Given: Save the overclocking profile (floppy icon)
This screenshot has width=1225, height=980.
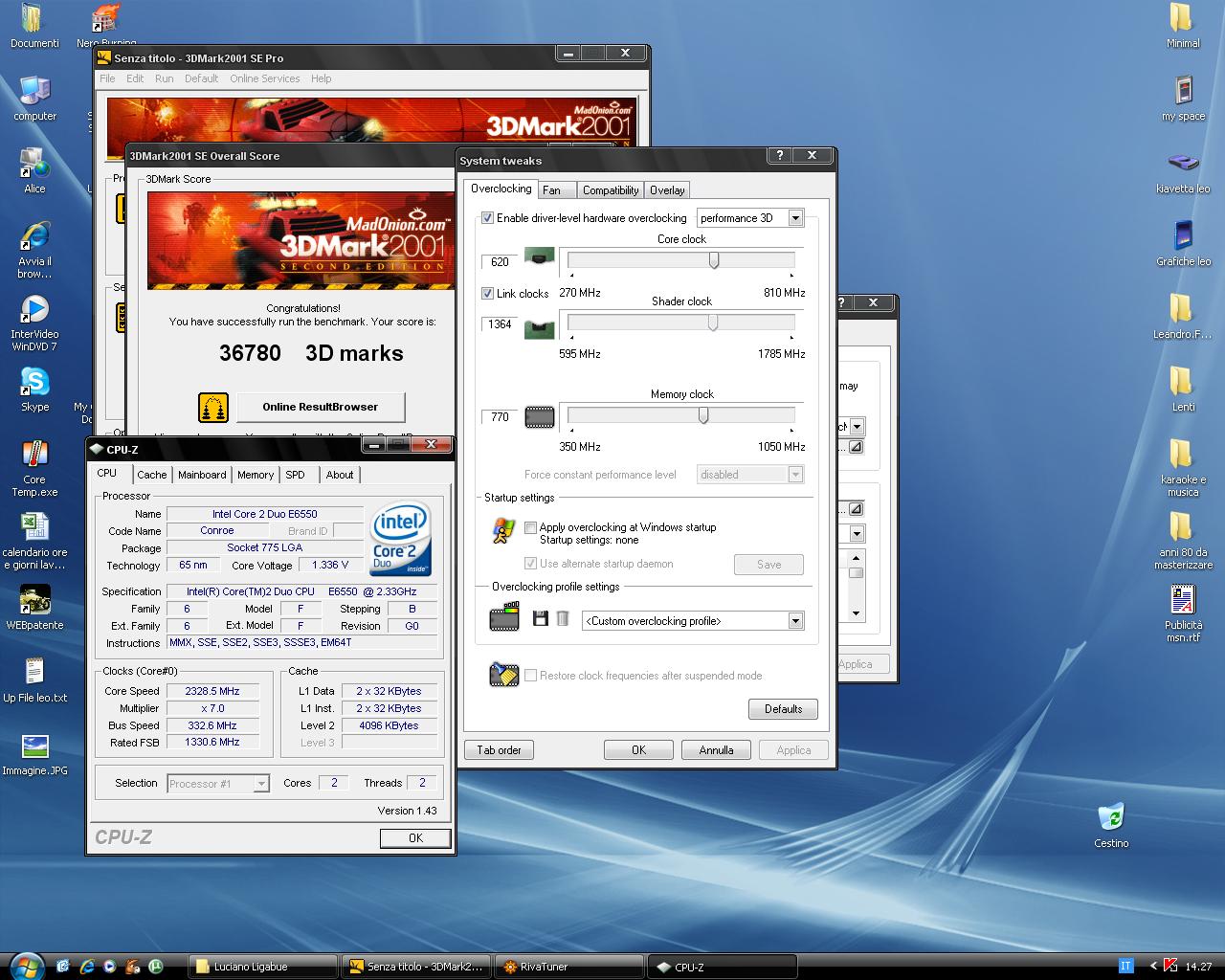Looking at the screenshot, I should (x=541, y=619).
